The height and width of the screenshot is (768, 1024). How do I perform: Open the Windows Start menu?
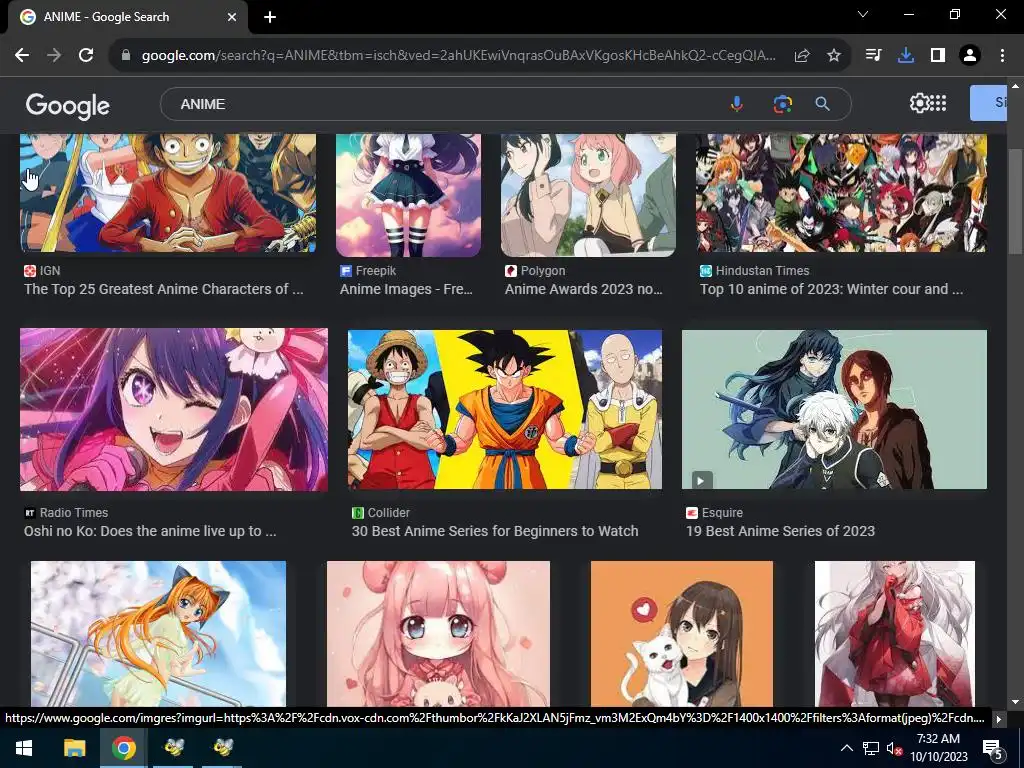click(24, 748)
